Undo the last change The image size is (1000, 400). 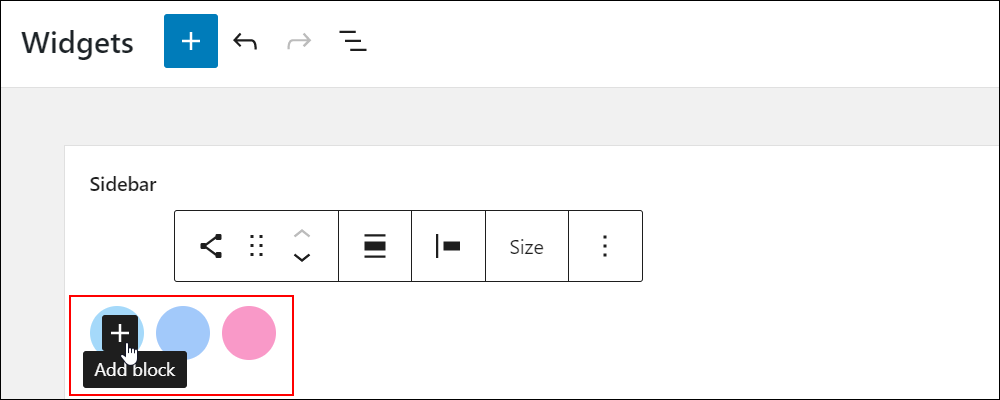(x=245, y=41)
